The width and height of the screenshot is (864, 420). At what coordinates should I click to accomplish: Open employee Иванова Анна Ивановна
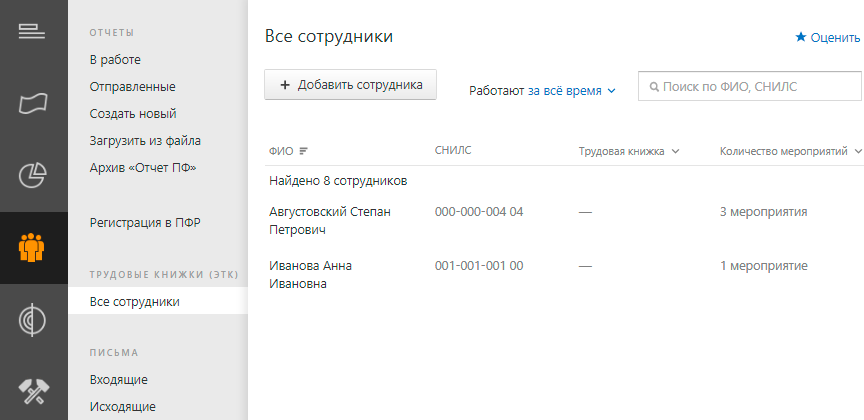[310, 274]
